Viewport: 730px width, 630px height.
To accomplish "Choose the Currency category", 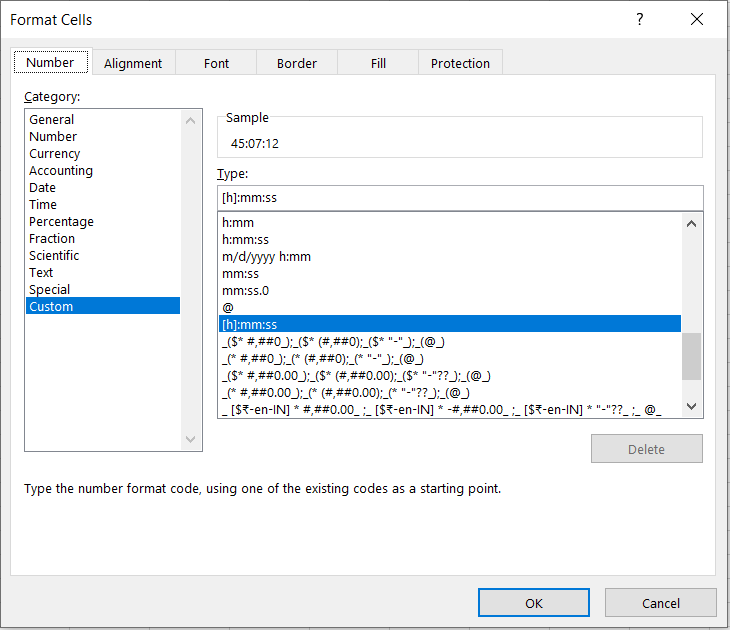I will click(x=55, y=154).
